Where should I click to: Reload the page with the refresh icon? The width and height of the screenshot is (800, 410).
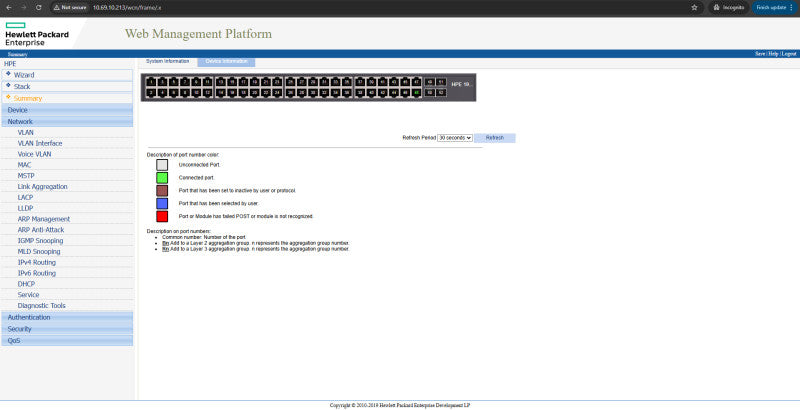coord(39,8)
